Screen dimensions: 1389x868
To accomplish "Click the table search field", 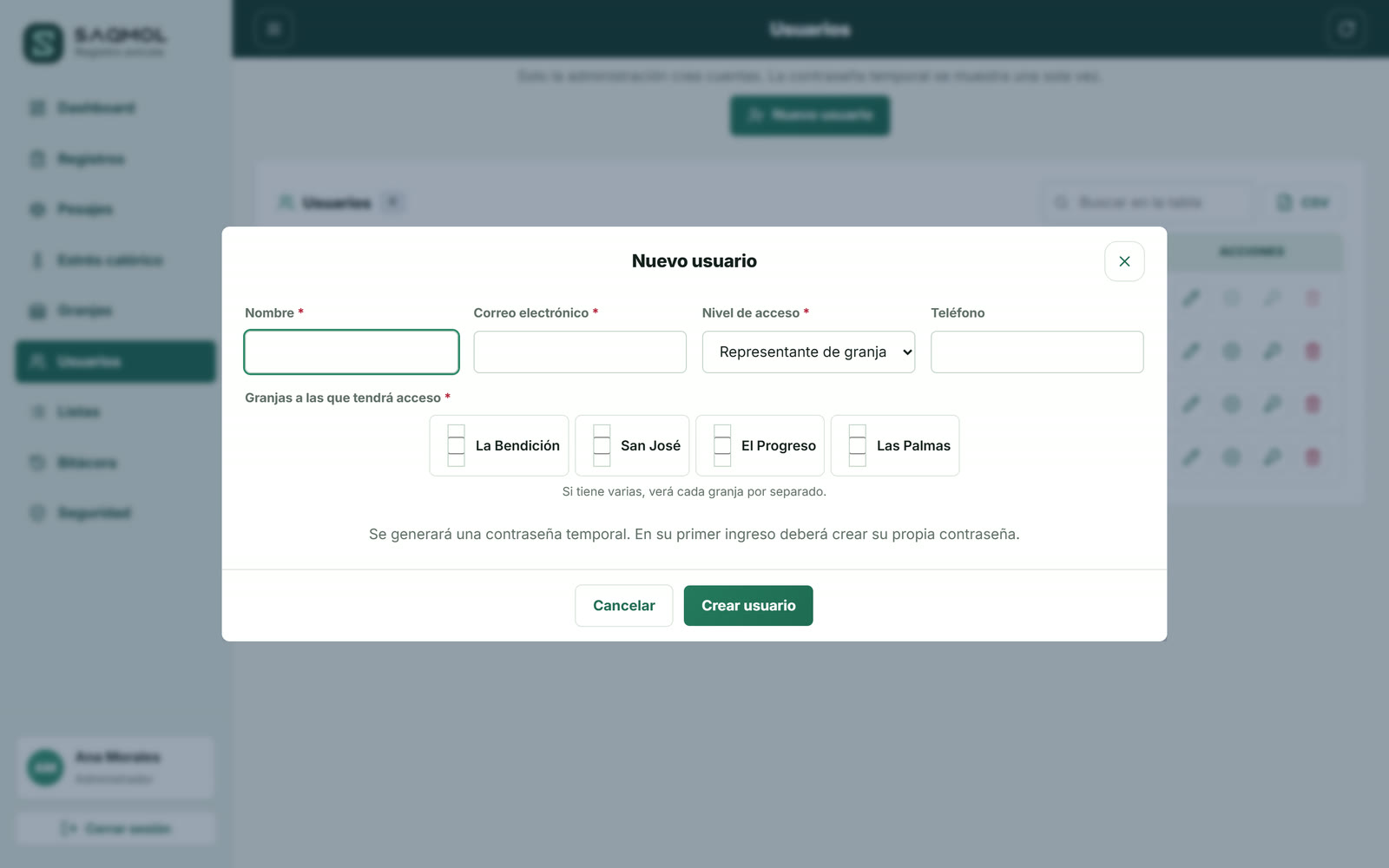I will pos(1148,202).
